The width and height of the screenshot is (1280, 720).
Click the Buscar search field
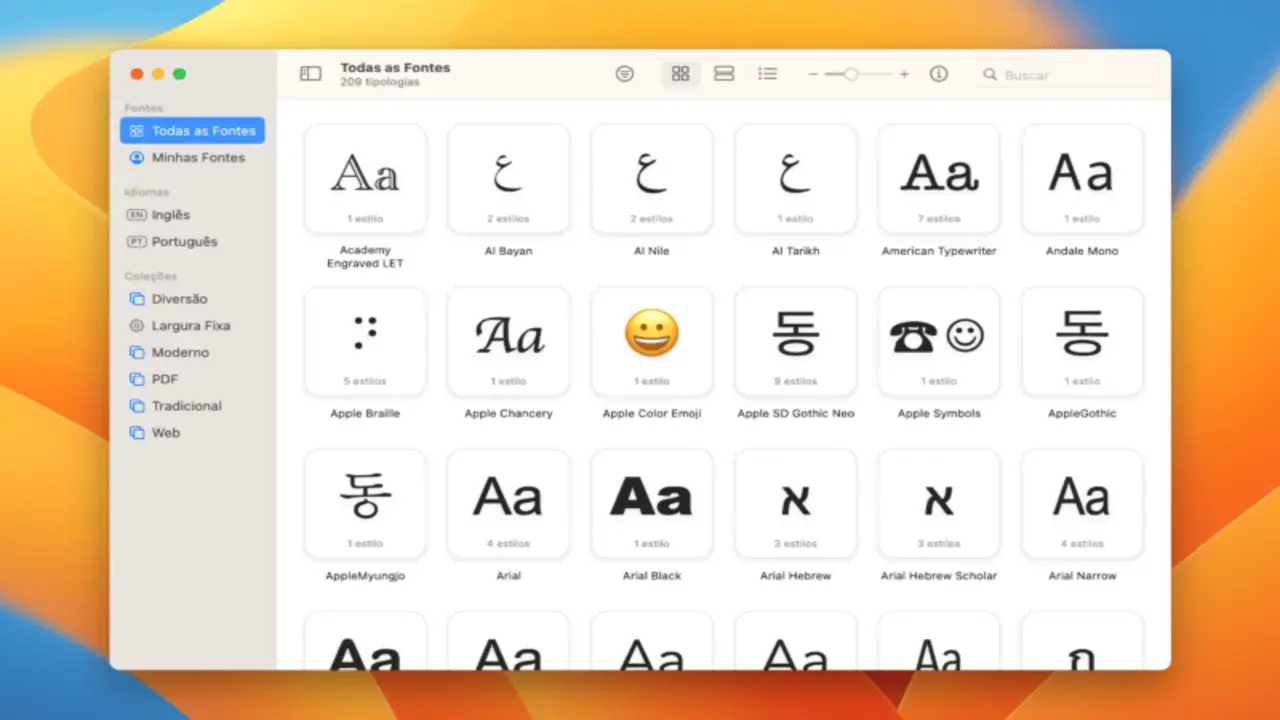coord(1070,75)
